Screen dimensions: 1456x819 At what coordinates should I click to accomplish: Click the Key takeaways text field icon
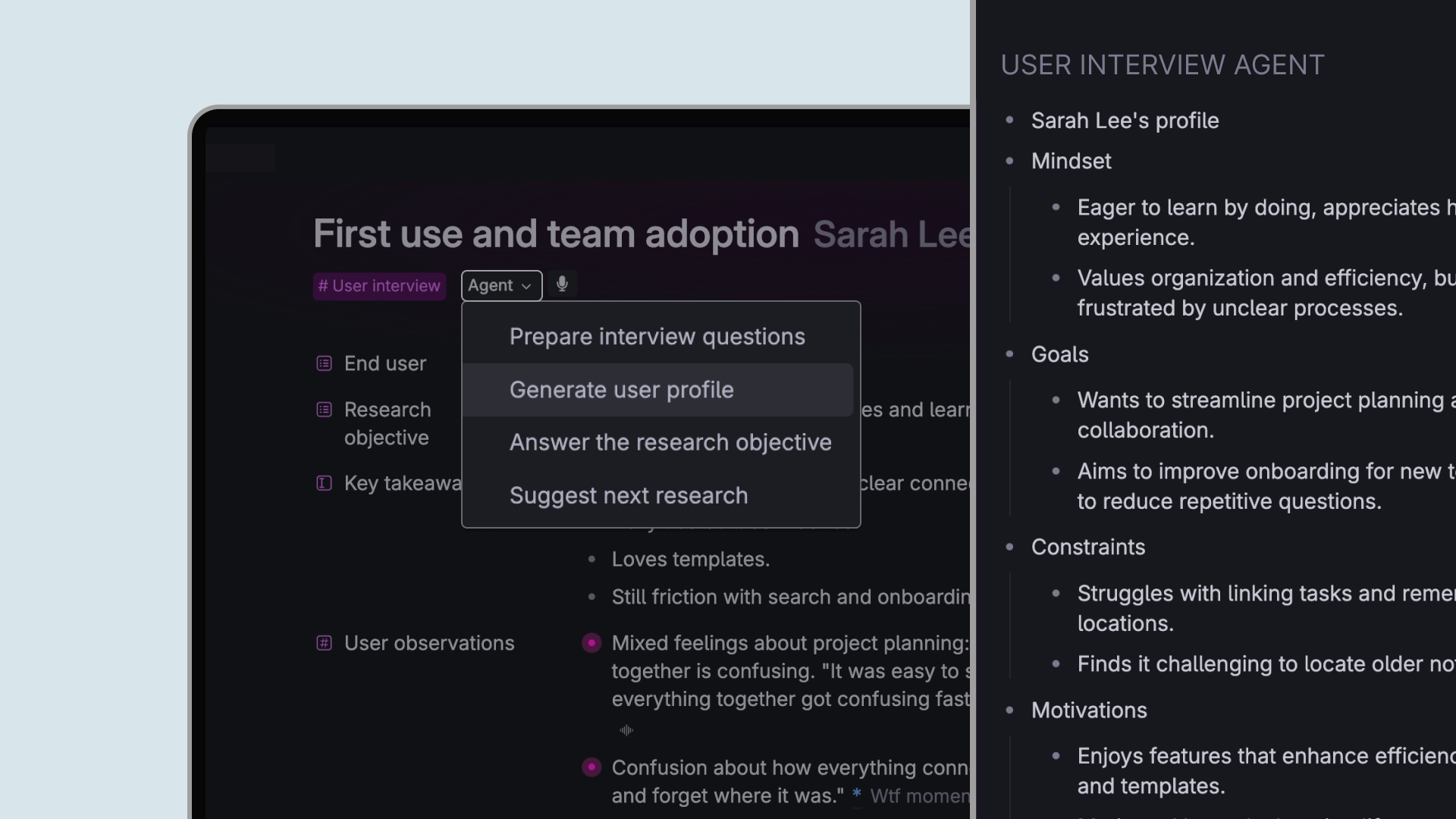point(324,484)
